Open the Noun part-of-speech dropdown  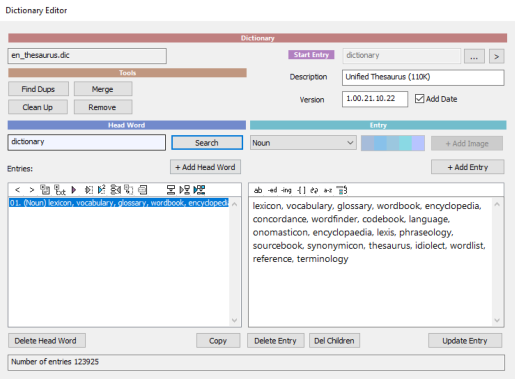coord(303,143)
